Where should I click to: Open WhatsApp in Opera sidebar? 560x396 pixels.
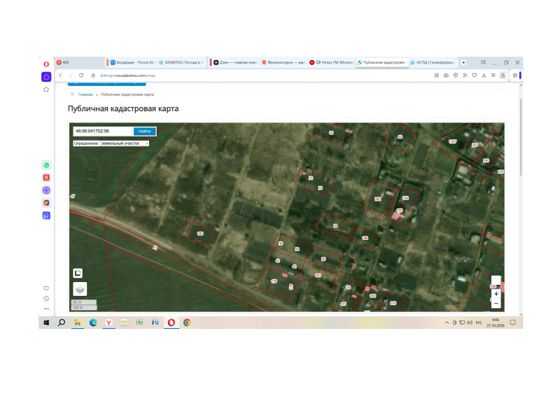click(46, 165)
